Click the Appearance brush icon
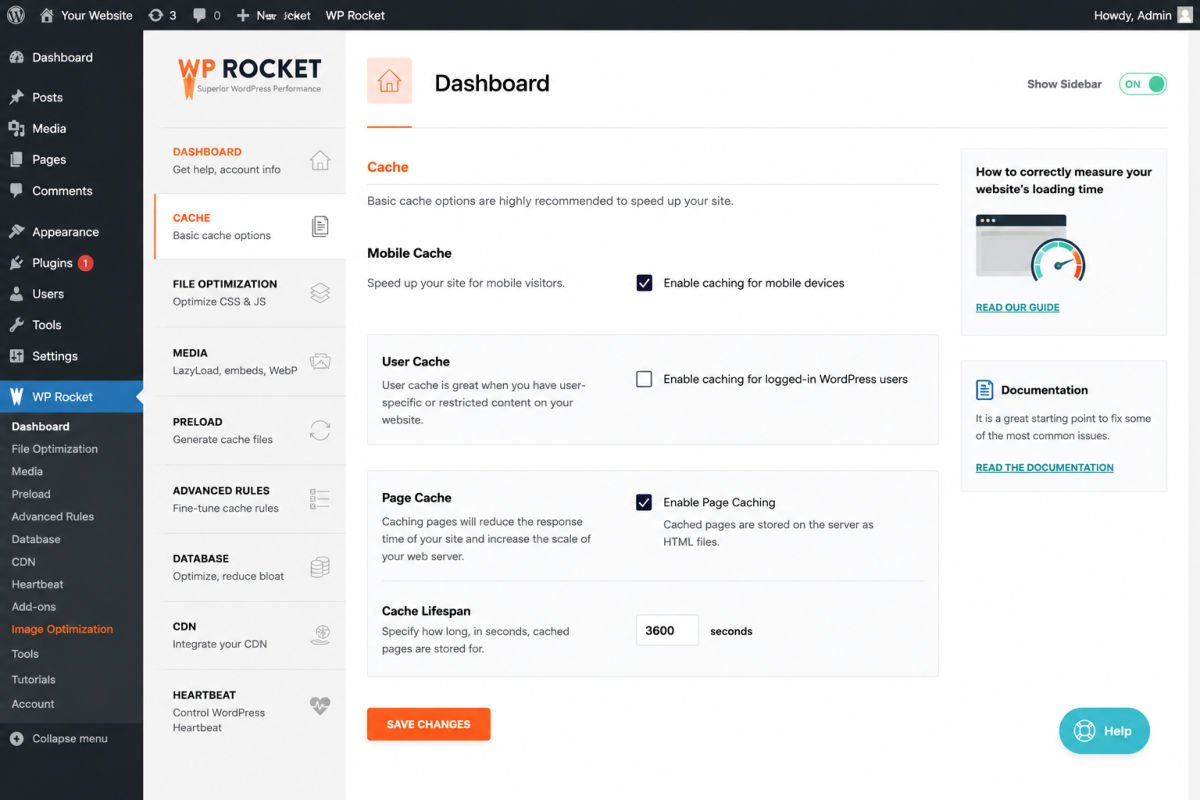Image resolution: width=1200 pixels, height=800 pixels. click(x=16, y=231)
